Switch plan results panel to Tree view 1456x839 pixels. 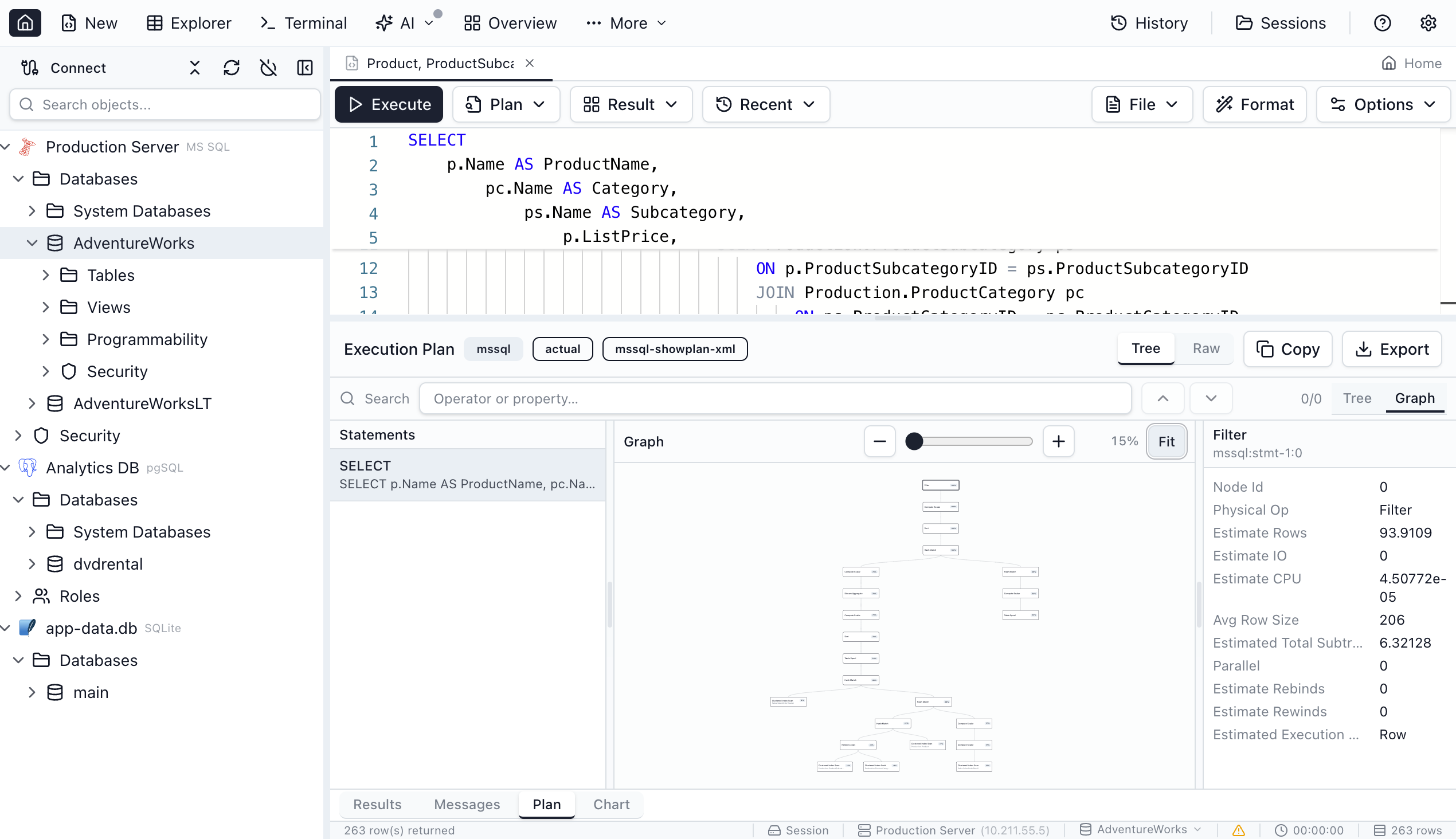pyautogui.click(x=1357, y=398)
